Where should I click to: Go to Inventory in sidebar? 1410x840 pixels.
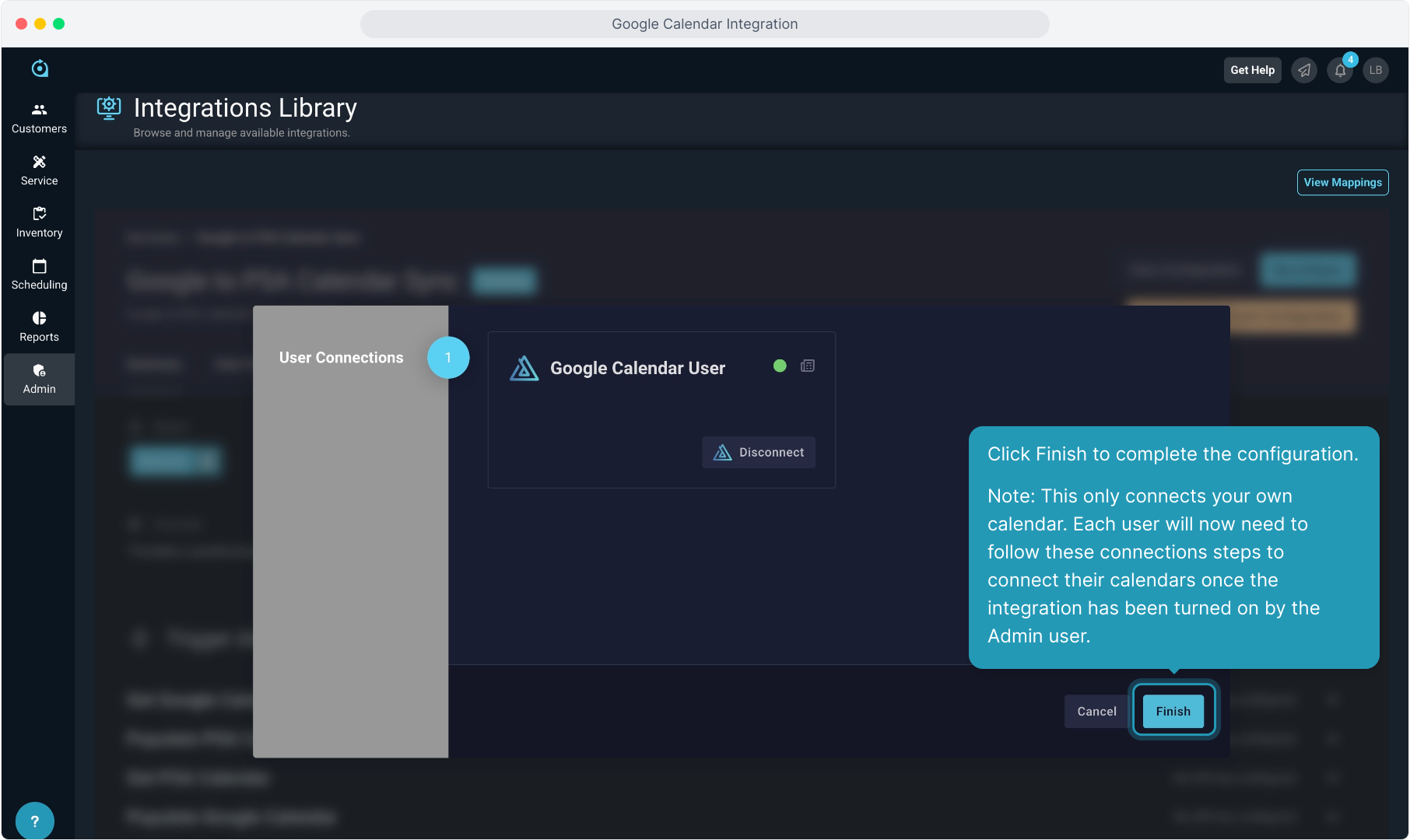39,222
